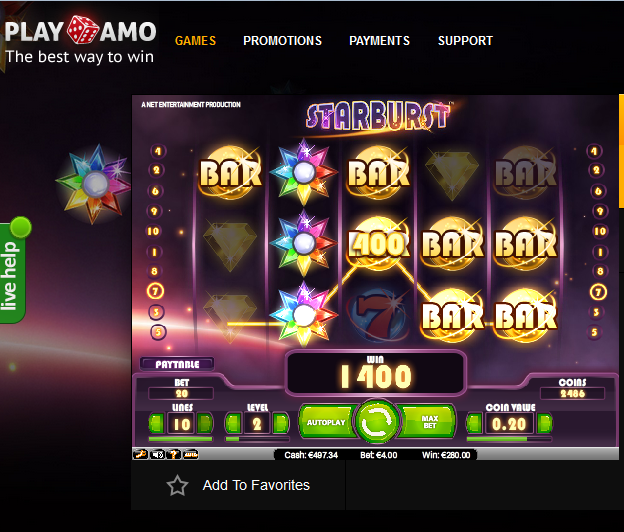The image size is (624, 532).
Task: Spin the reels with green circular button
Action: pyautogui.click(x=376, y=422)
